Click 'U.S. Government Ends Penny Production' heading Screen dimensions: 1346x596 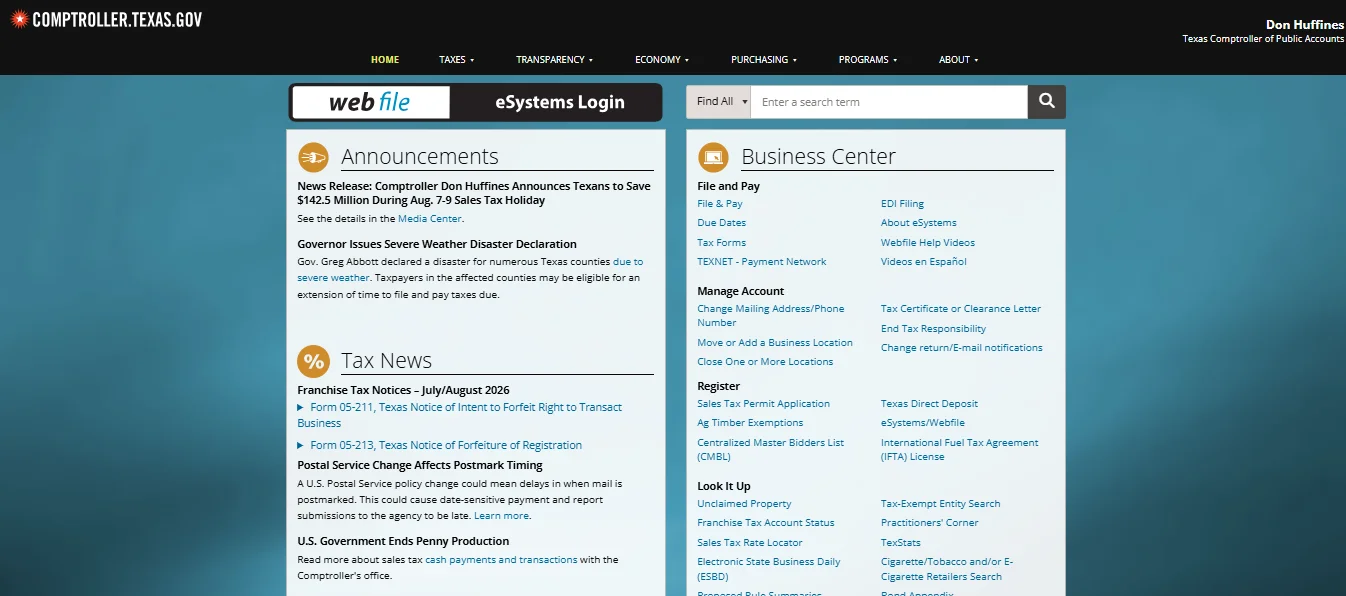tap(403, 541)
